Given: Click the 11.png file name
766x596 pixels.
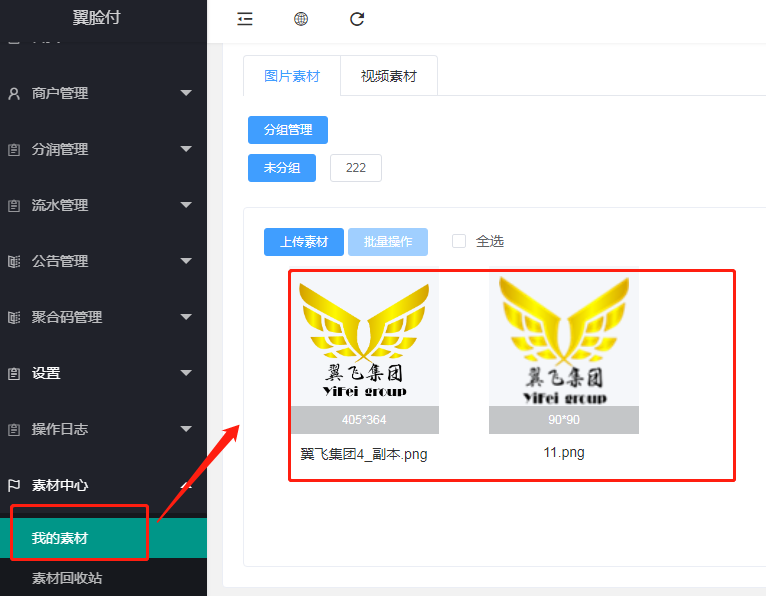Looking at the screenshot, I should tap(564, 452).
